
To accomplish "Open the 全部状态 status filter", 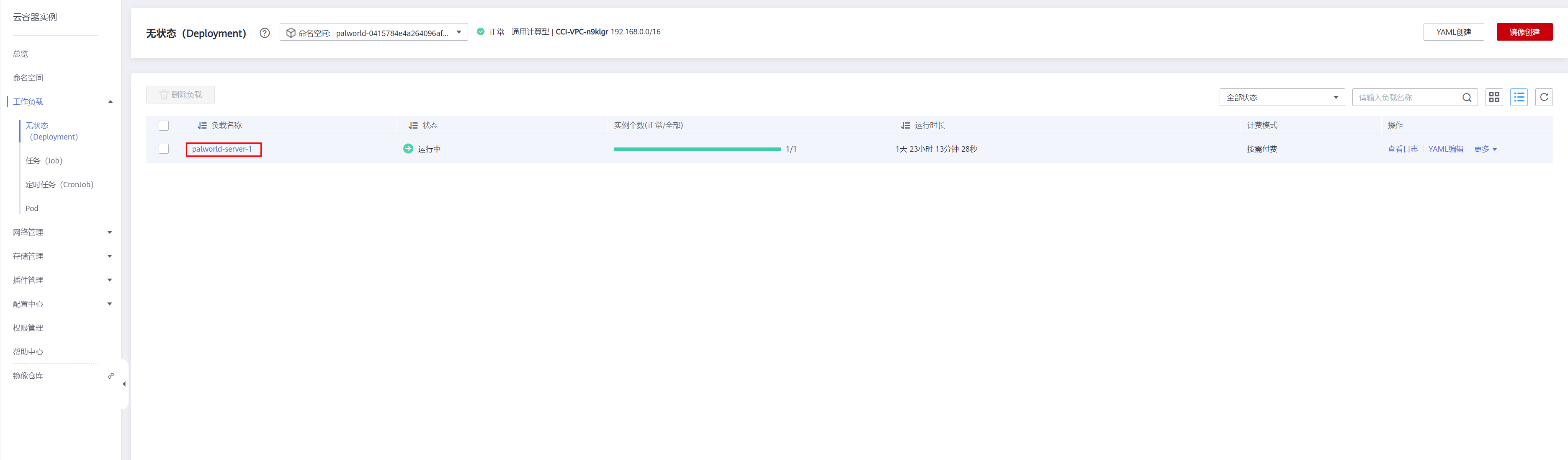I will tap(1281, 98).
